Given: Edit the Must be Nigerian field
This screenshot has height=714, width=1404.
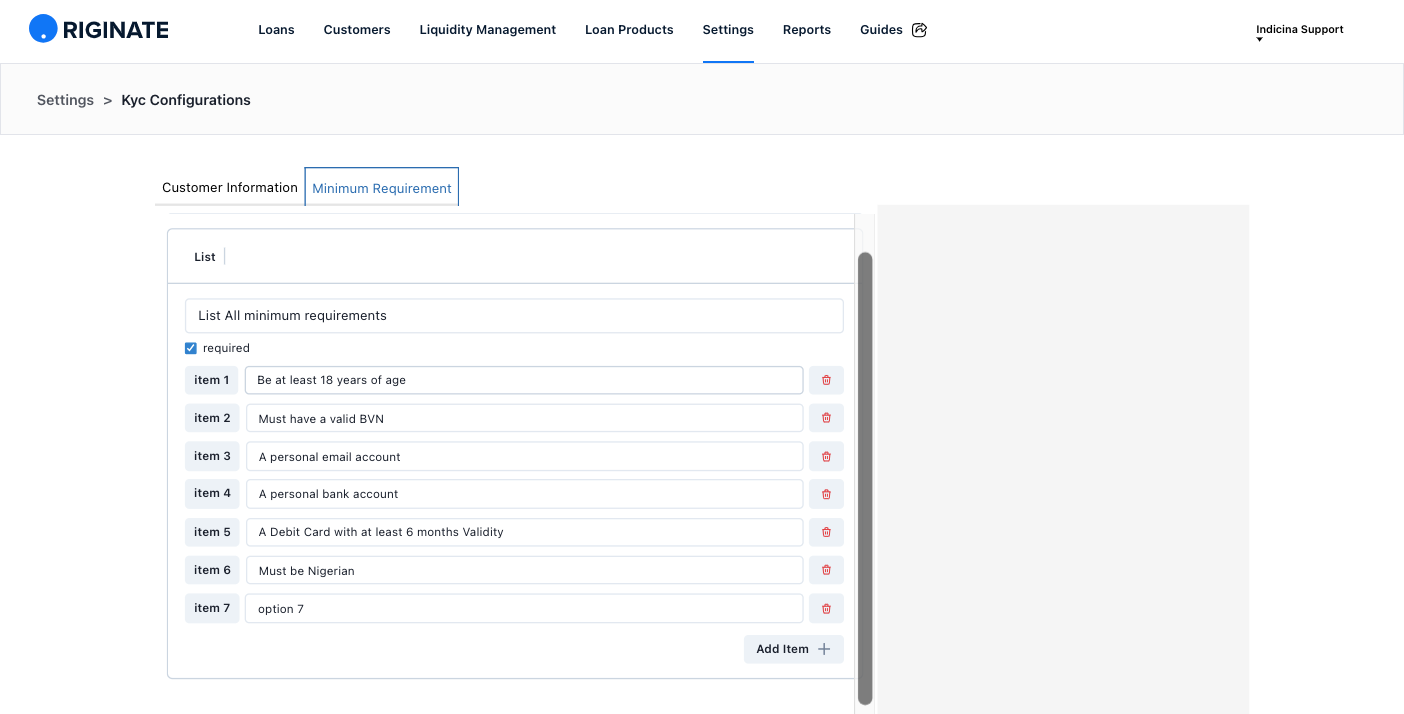Looking at the screenshot, I should pos(524,570).
